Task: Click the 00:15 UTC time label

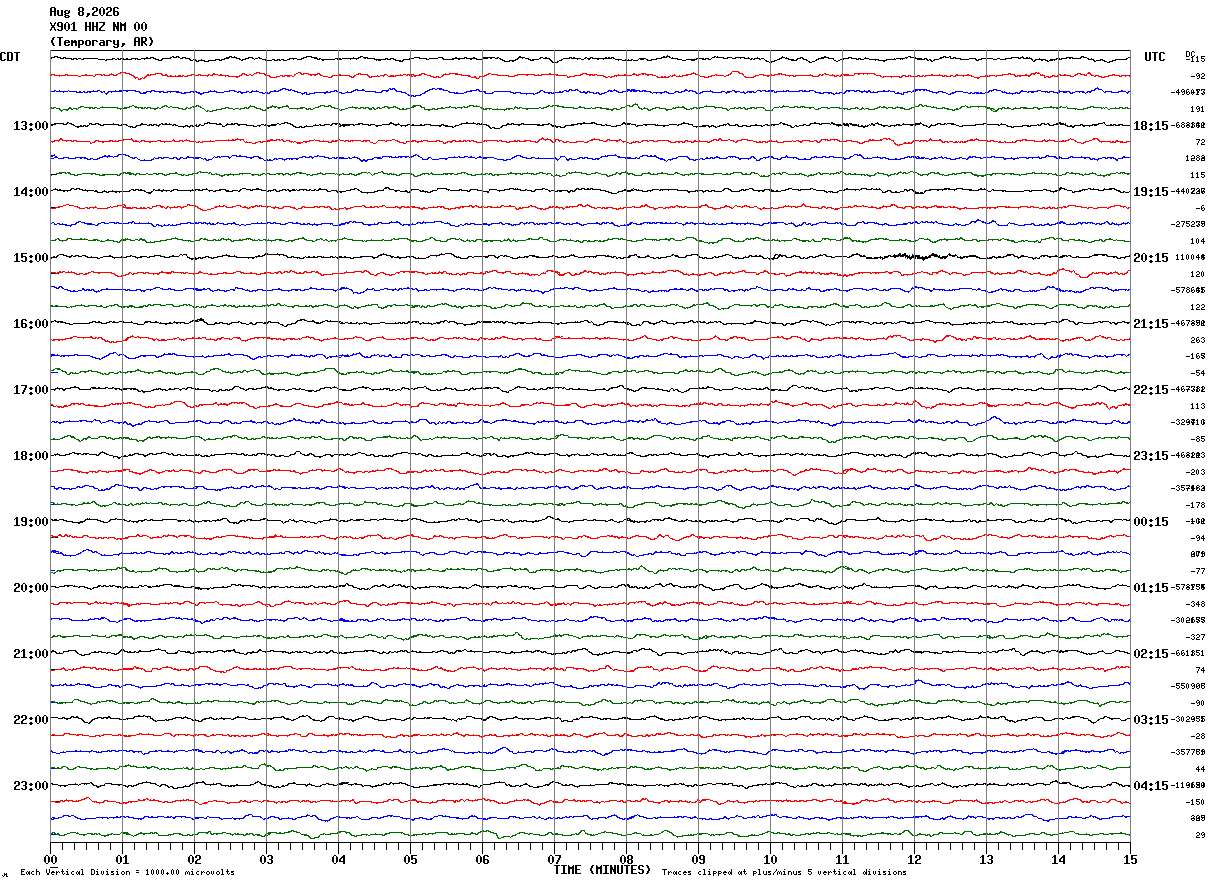Action: pos(1150,522)
